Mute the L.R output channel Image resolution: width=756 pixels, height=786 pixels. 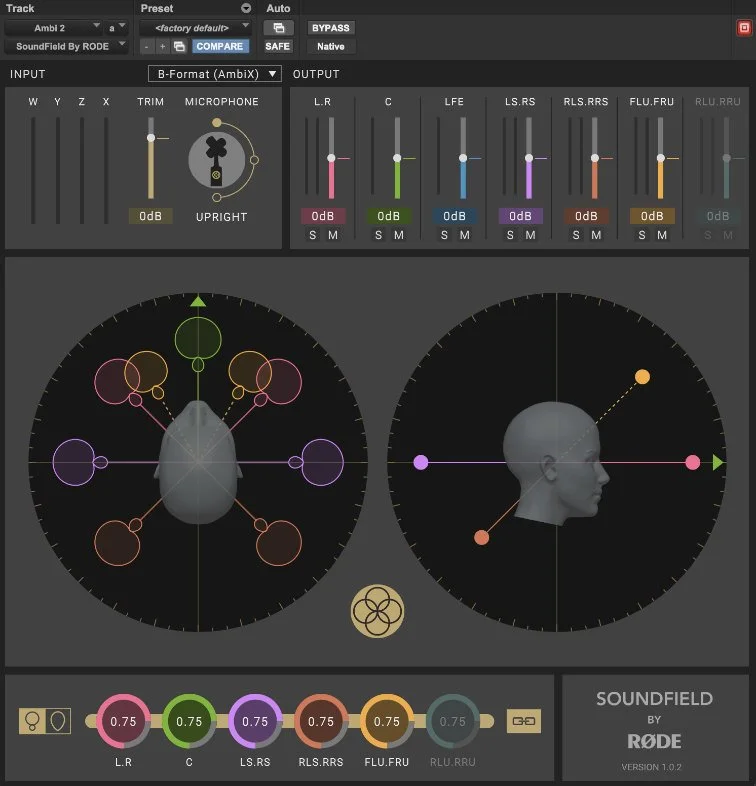tap(333, 235)
